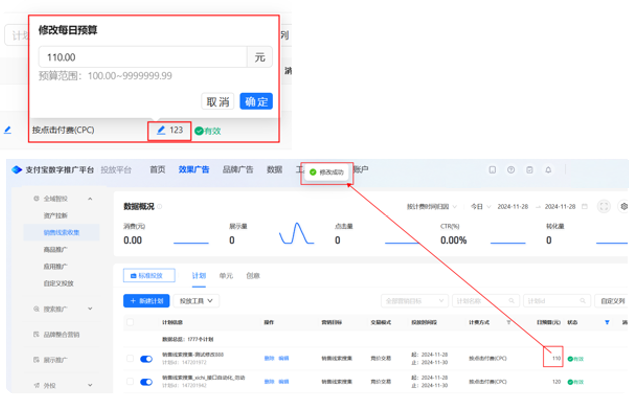Click the 全域智投 sidebar icon
The image size is (635, 398).
coord(36,198)
